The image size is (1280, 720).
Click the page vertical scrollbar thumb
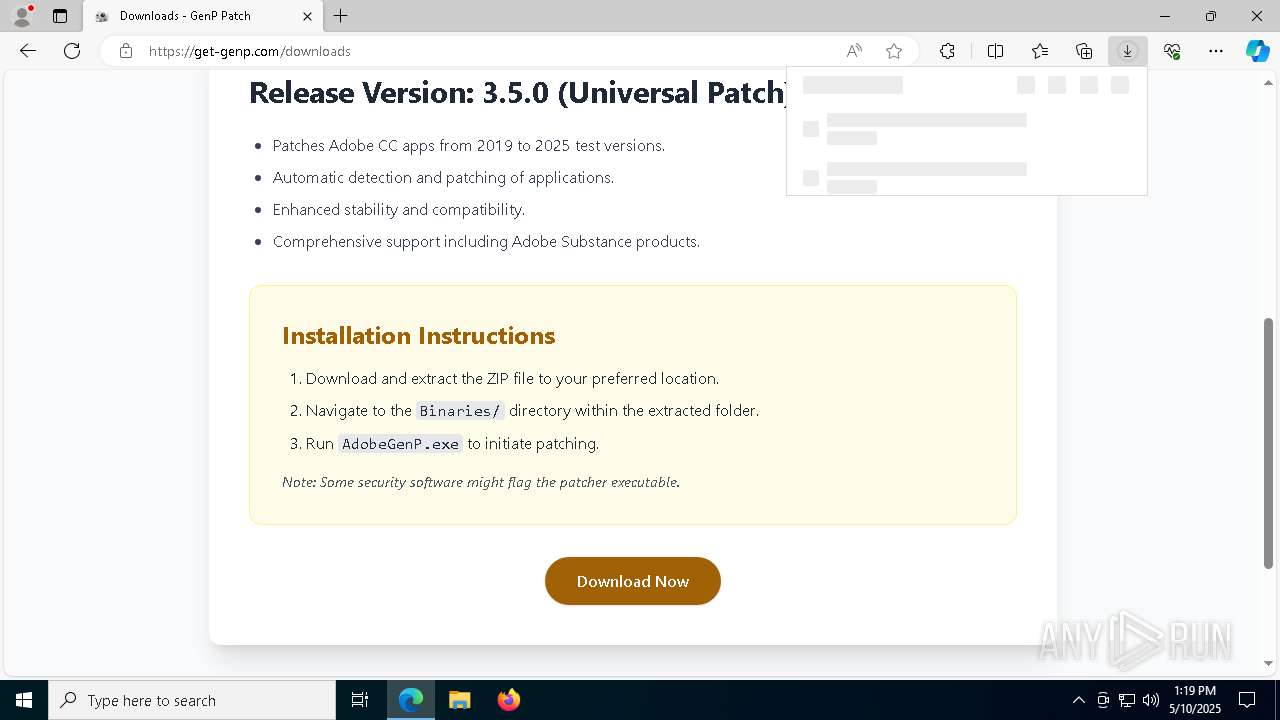(1269, 443)
